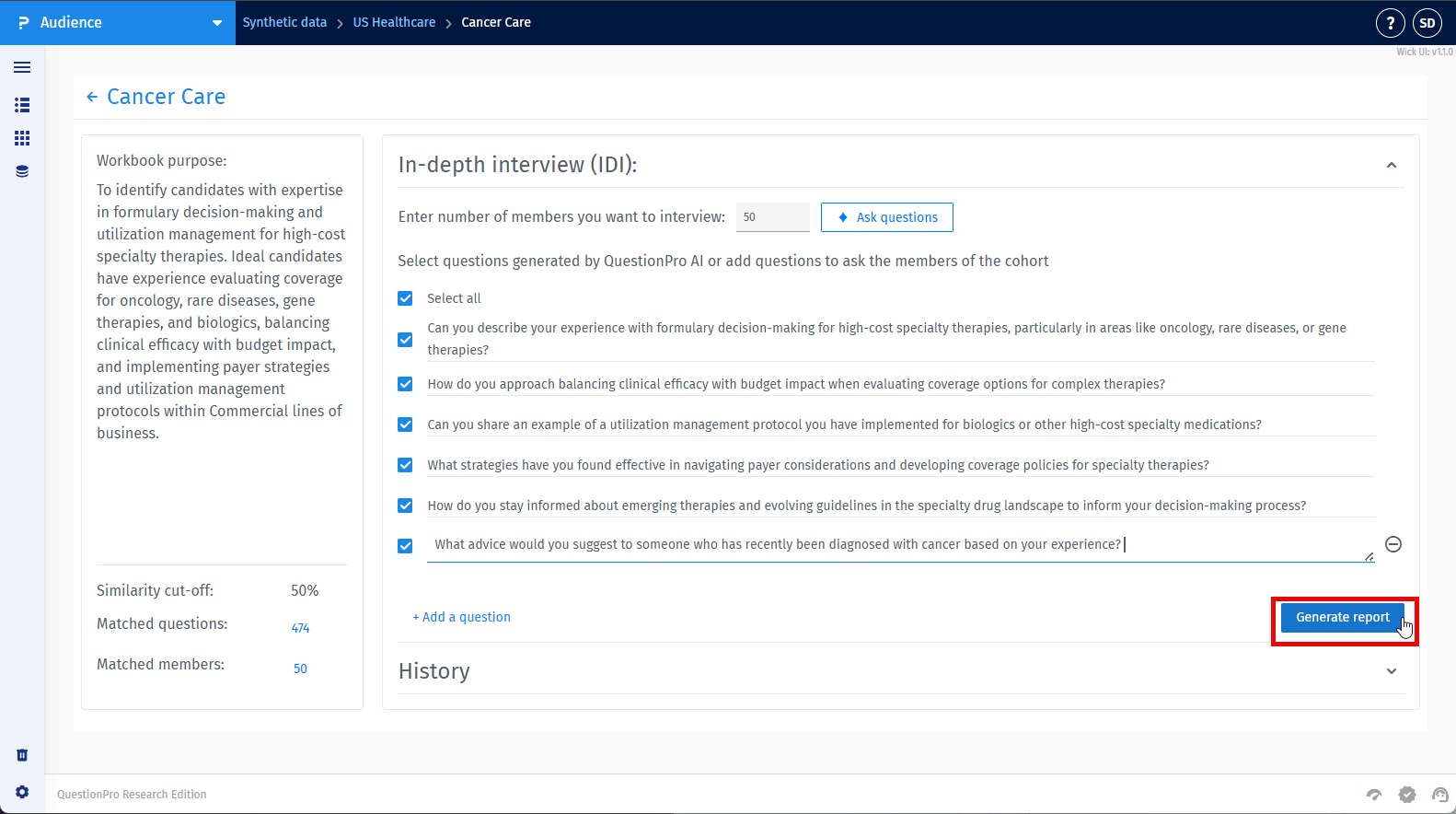Click the database stack sidebar icon
1456x814 pixels.
(x=22, y=171)
